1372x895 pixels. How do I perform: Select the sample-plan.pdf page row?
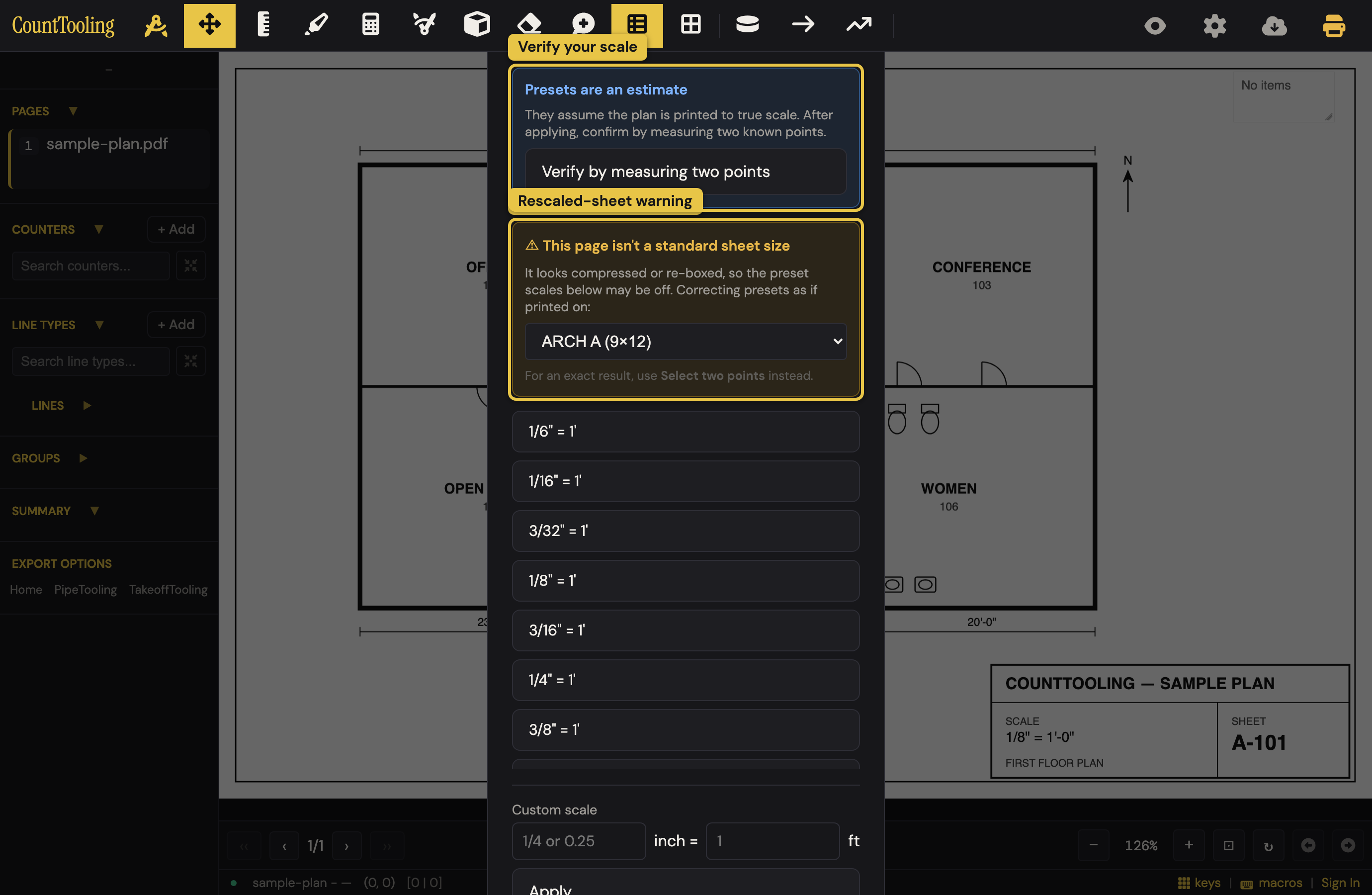pos(109,159)
